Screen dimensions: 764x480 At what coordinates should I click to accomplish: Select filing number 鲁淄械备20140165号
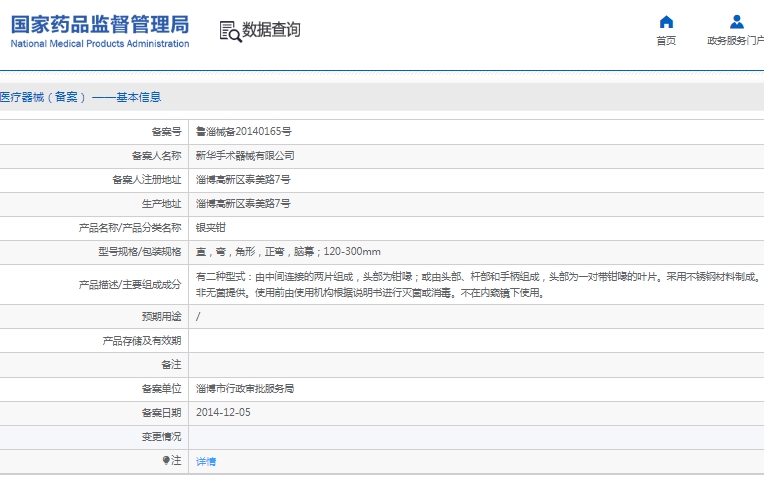244,132
